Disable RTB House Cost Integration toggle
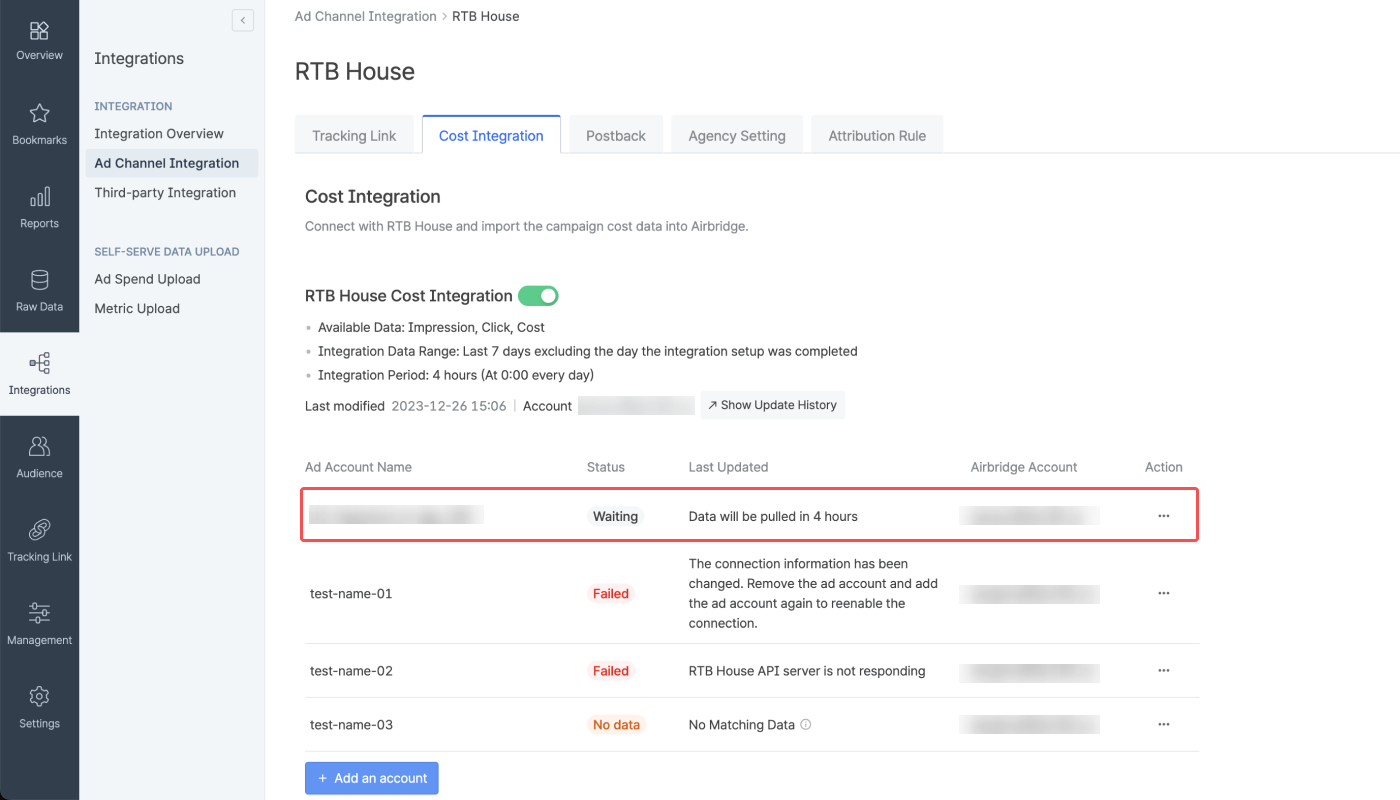The image size is (1400, 800). (x=538, y=296)
